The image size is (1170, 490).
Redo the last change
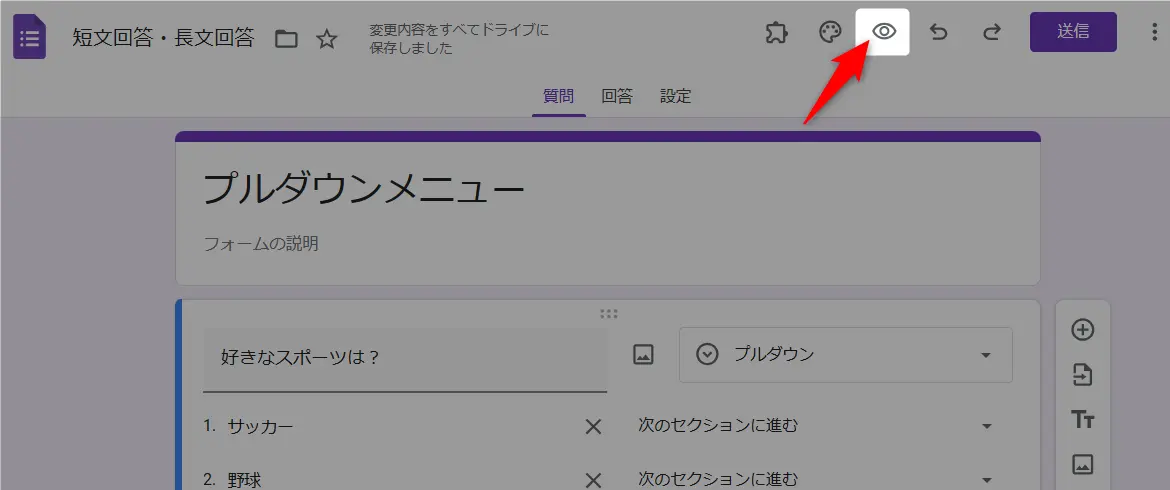[x=992, y=32]
